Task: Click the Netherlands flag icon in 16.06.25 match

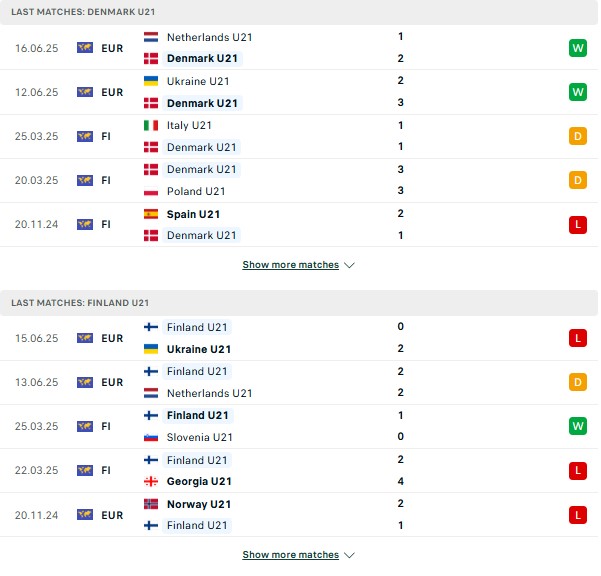Action: [x=151, y=37]
